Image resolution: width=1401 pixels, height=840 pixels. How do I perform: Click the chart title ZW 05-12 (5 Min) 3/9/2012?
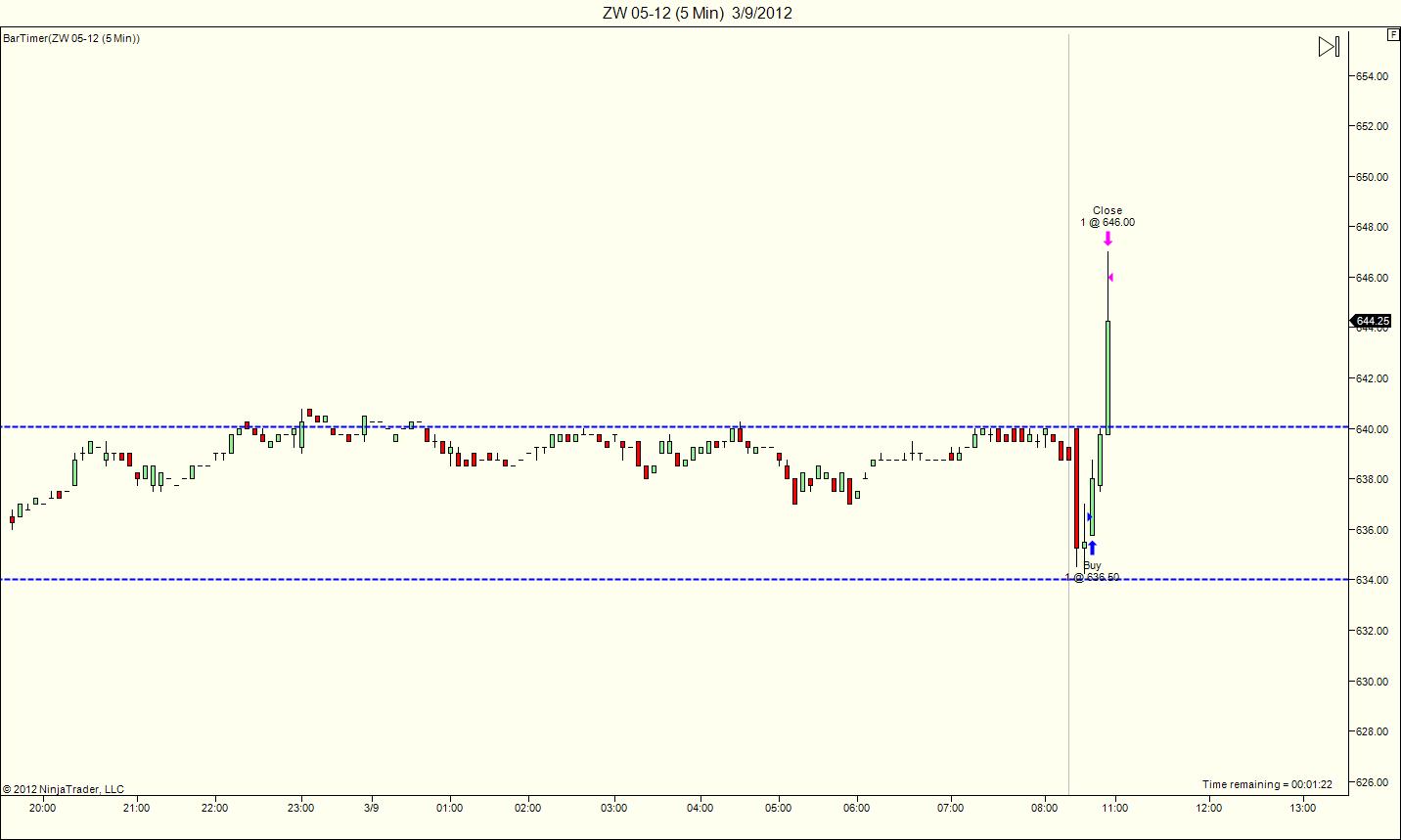698,13
